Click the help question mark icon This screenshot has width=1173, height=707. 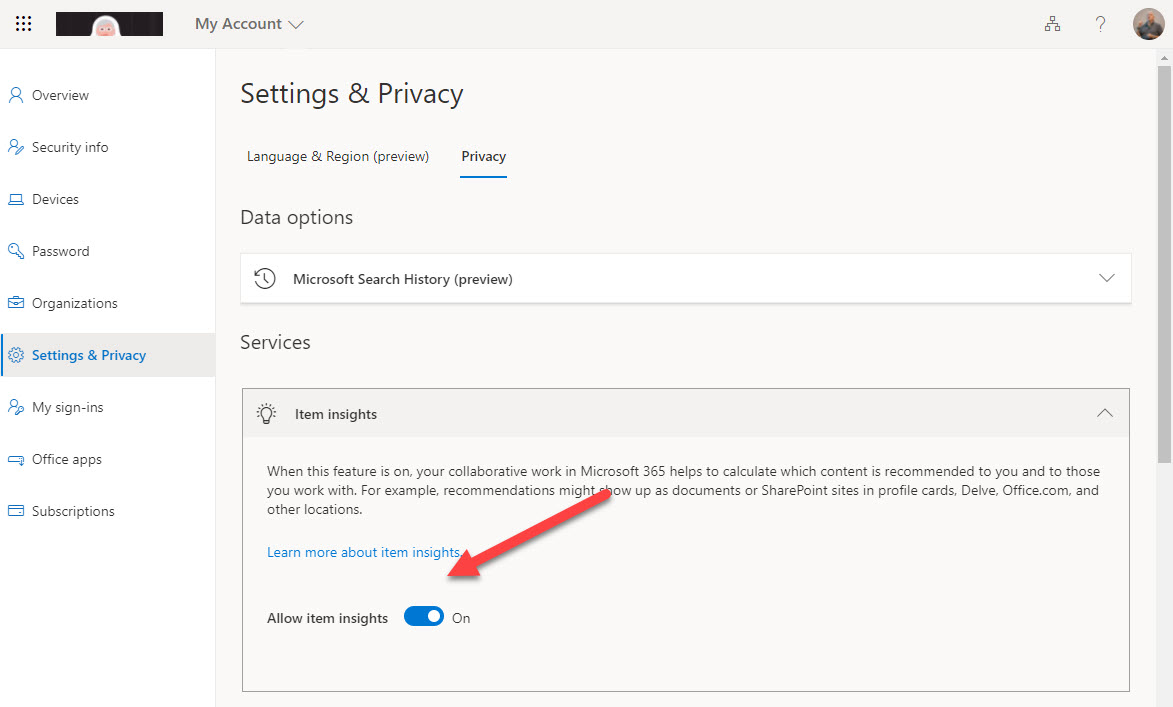1100,24
